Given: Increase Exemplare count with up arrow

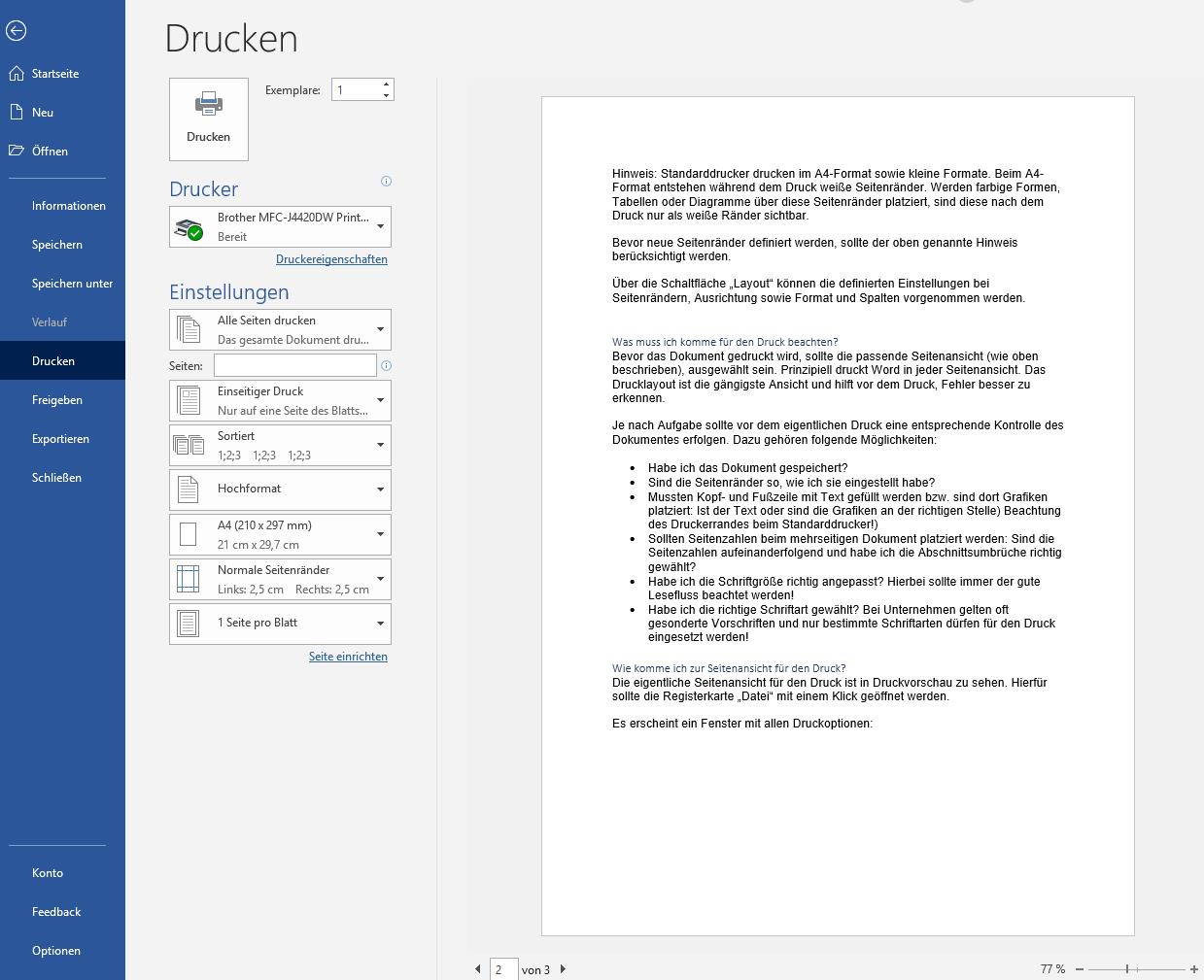Looking at the screenshot, I should [386, 84].
